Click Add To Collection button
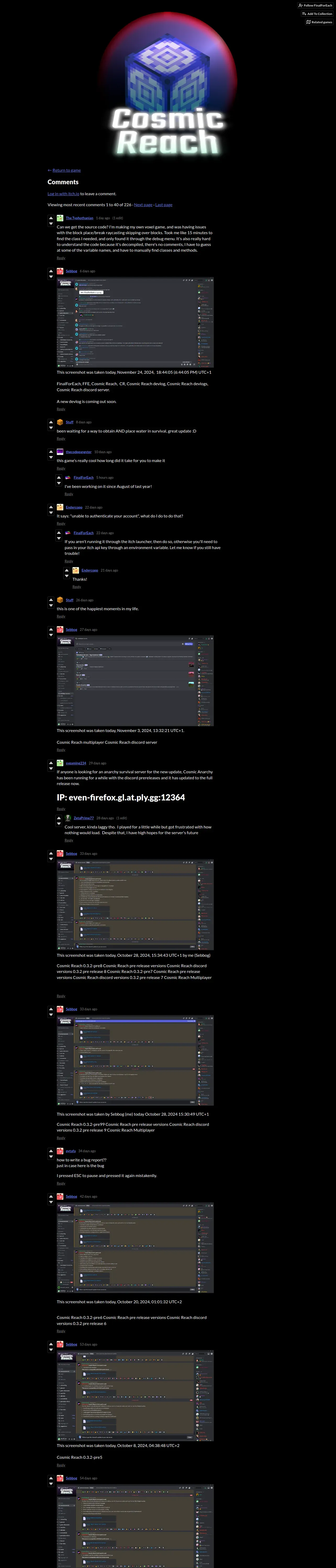The width and height of the screenshot is (336, 1568). coord(317,13)
